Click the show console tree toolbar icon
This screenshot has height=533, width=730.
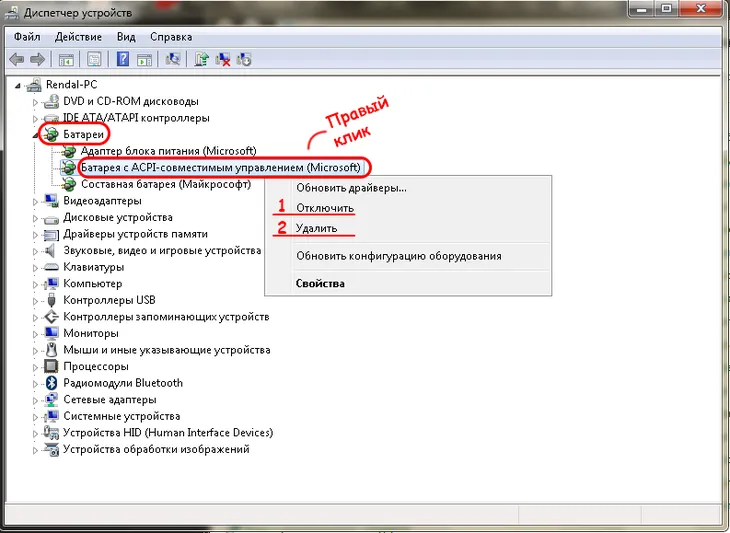coord(66,60)
